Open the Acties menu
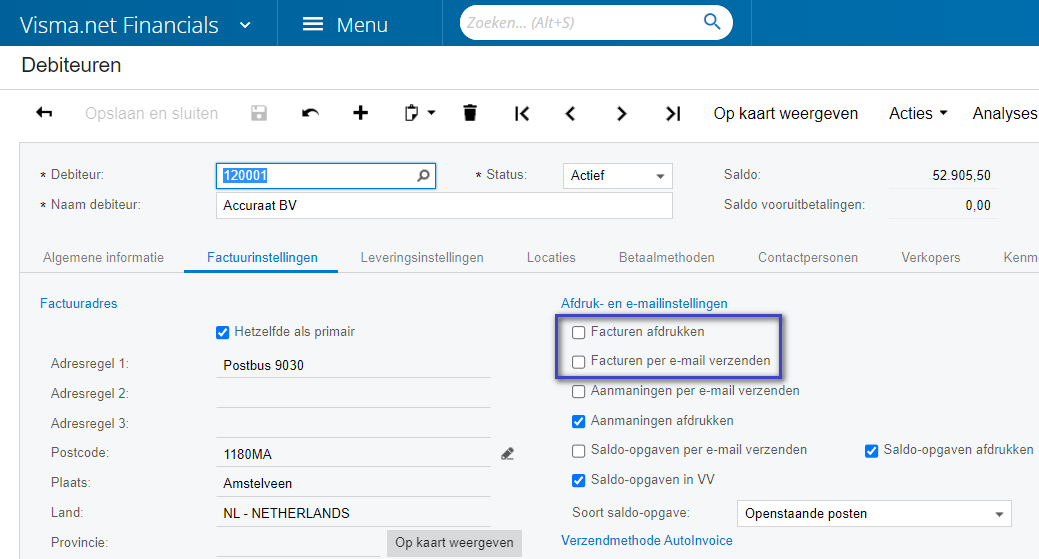 [918, 113]
